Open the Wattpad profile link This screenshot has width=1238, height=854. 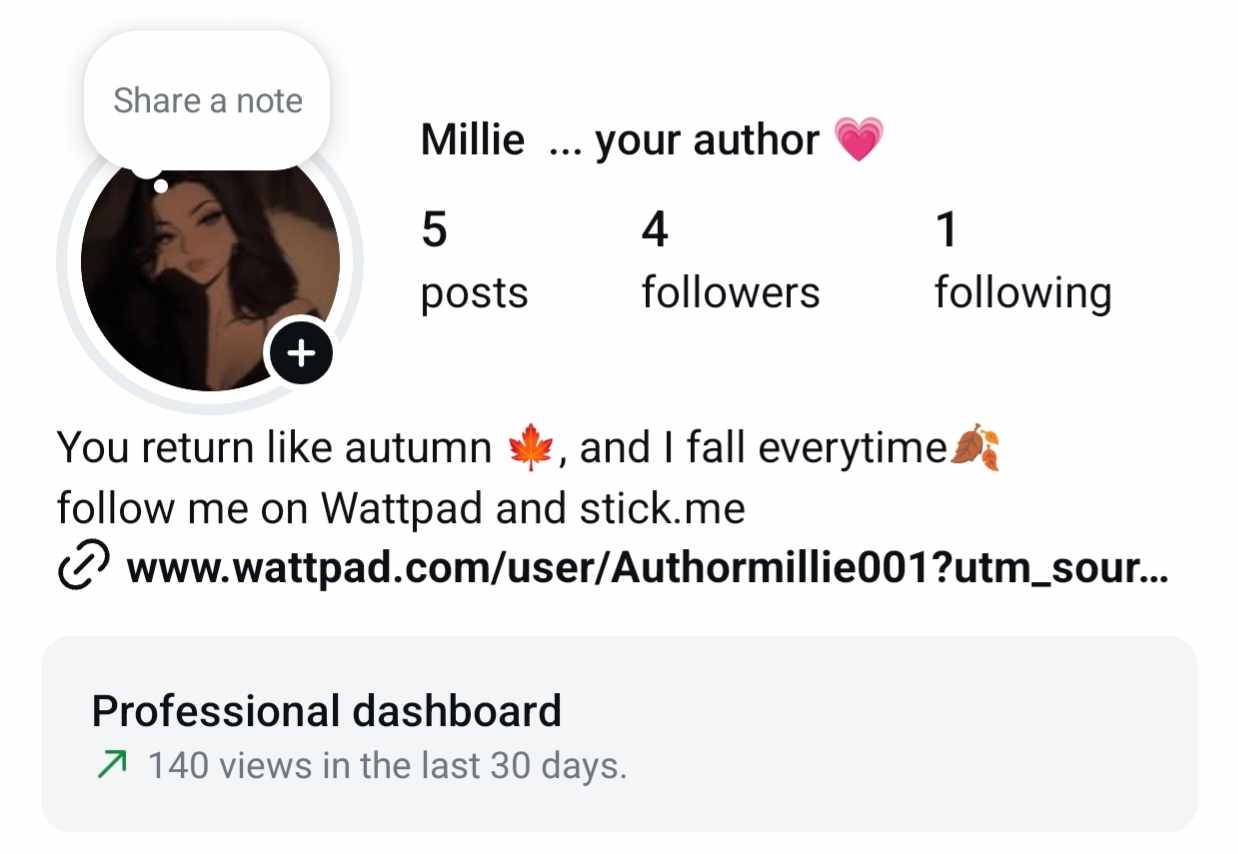pos(646,568)
